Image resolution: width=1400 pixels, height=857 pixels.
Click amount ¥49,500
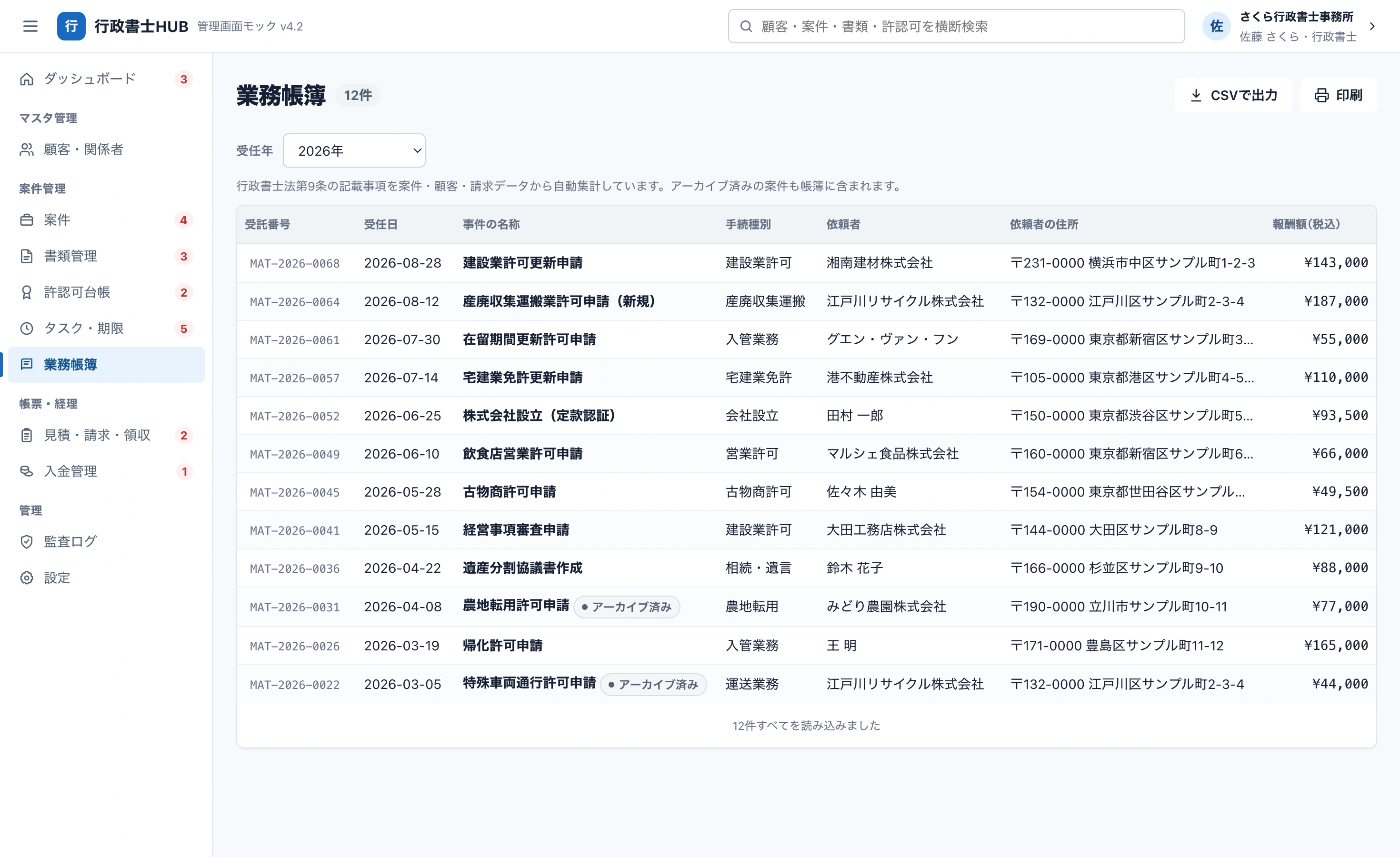1340,492
